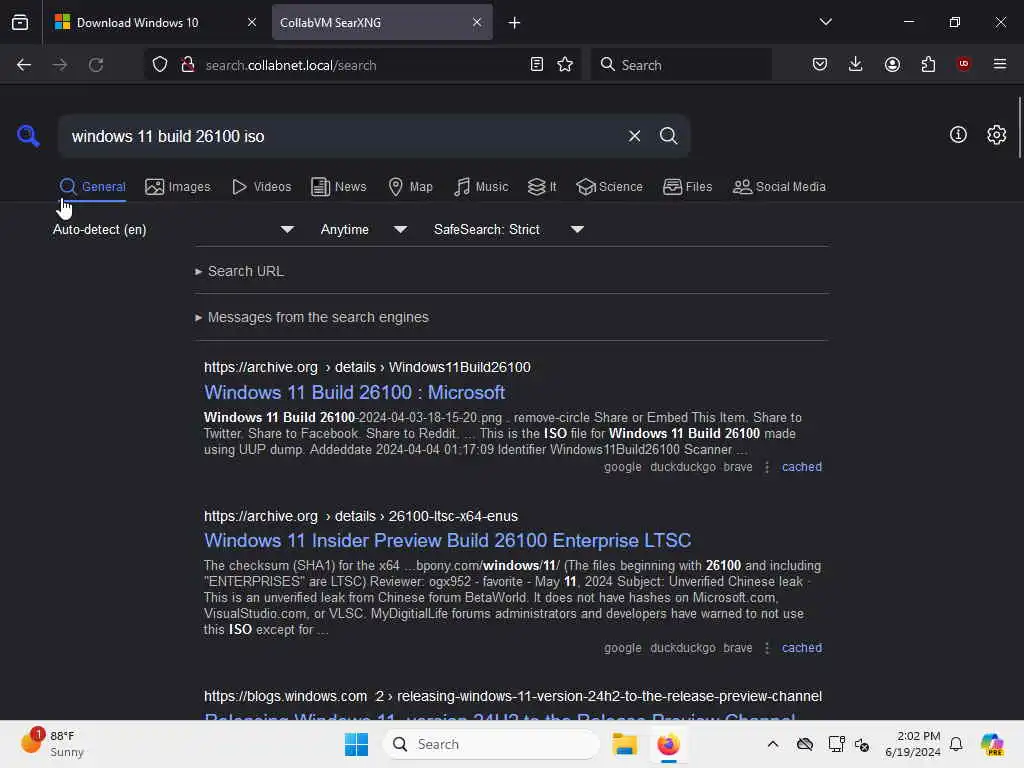The width and height of the screenshot is (1024, 768).
Task: Go back to previous page
Action: (x=24, y=65)
